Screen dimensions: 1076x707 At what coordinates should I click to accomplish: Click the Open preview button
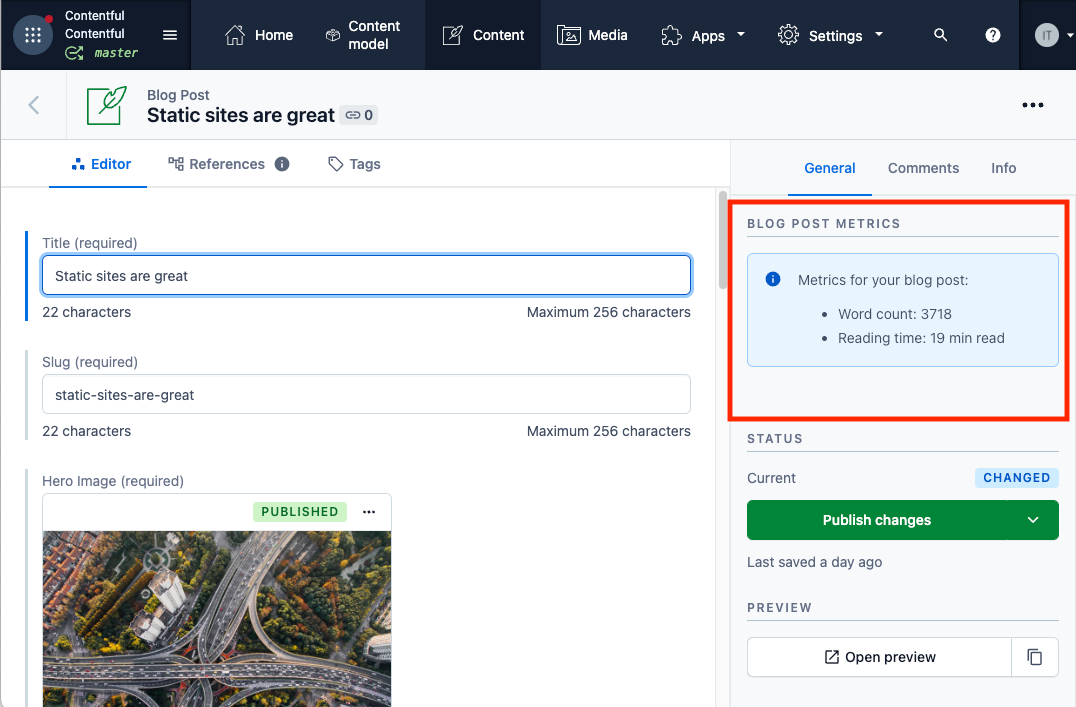click(879, 657)
